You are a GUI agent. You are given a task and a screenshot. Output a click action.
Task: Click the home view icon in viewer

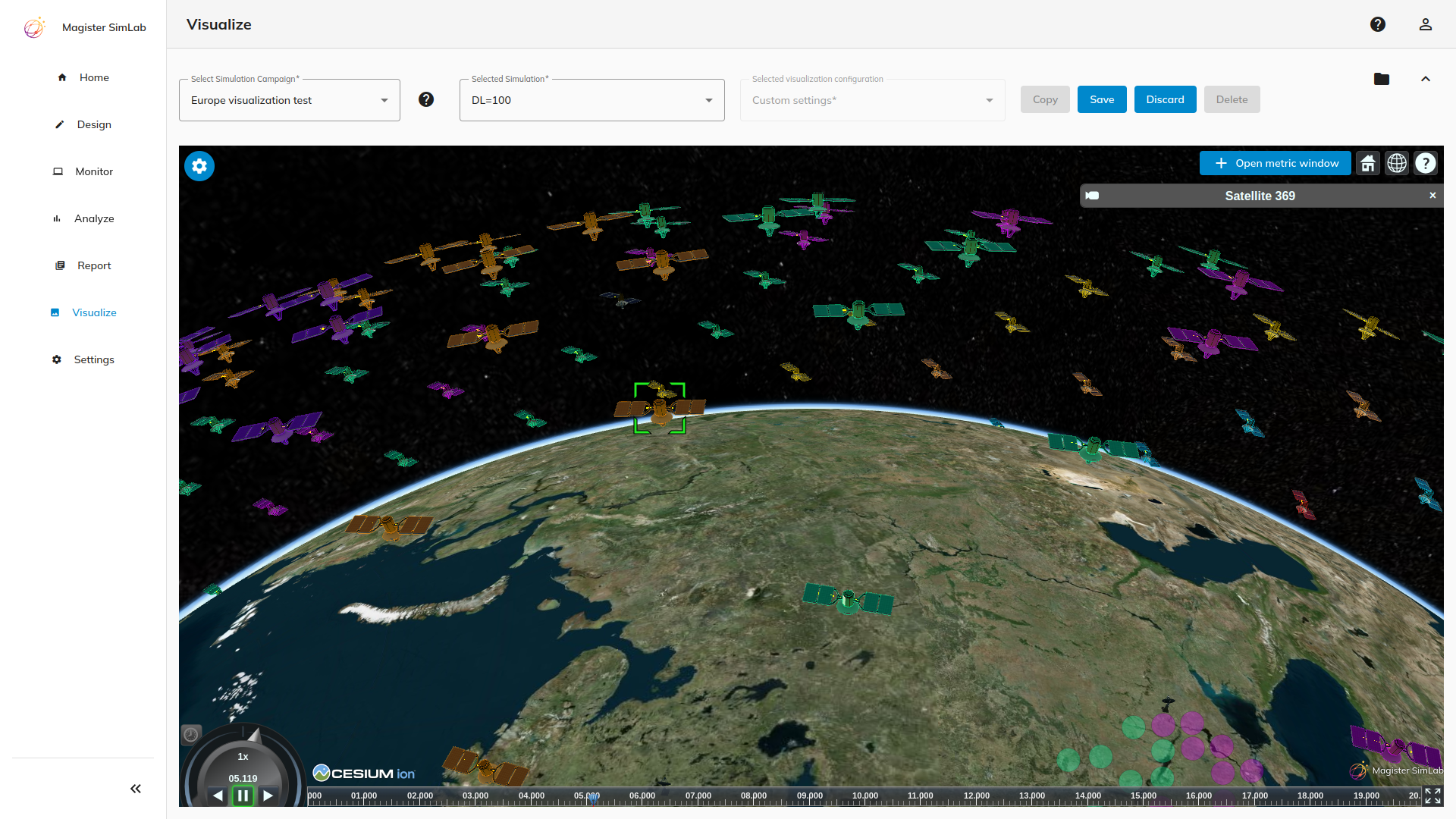point(1368,163)
